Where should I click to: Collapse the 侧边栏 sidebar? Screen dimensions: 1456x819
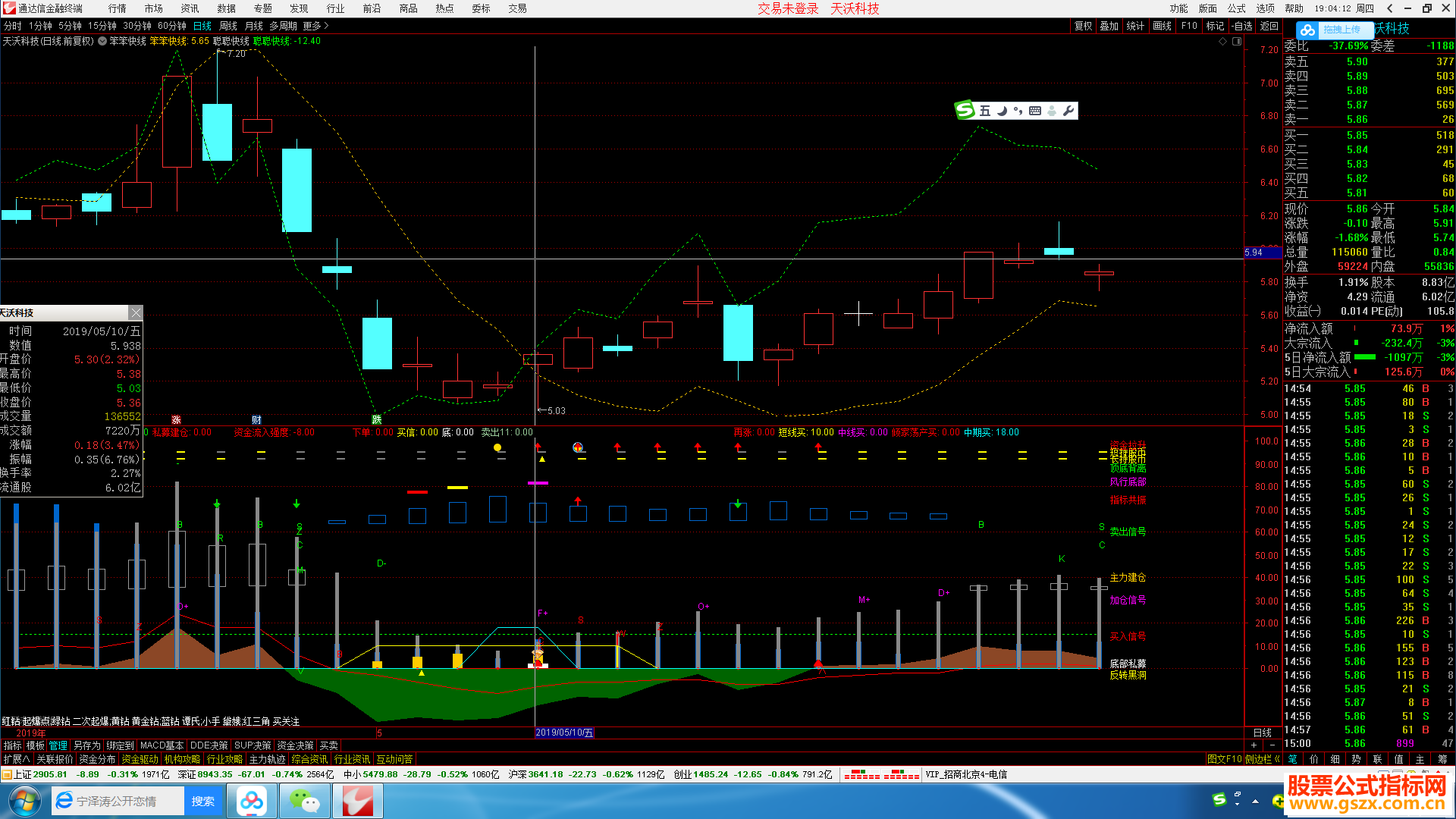[1262, 759]
